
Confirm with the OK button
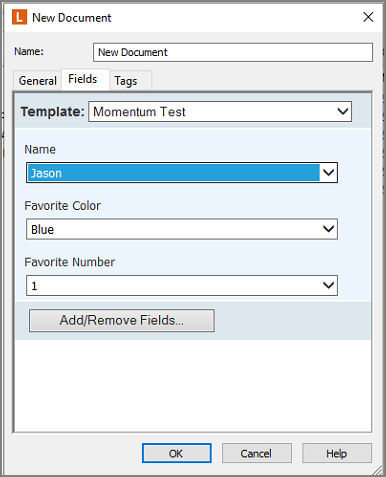tap(177, 453)
